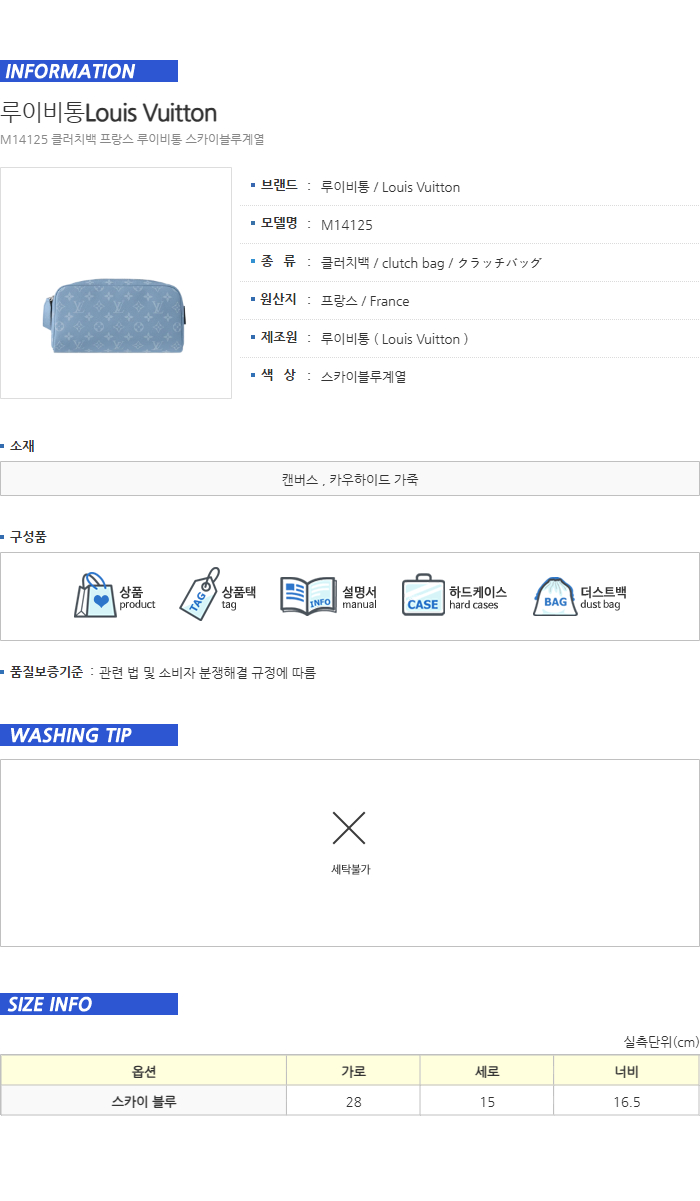Image resolution: width=700 pixels, height=1201 pixels.
Task: Click the INFORMATION section header
Action: pos(89,71)
